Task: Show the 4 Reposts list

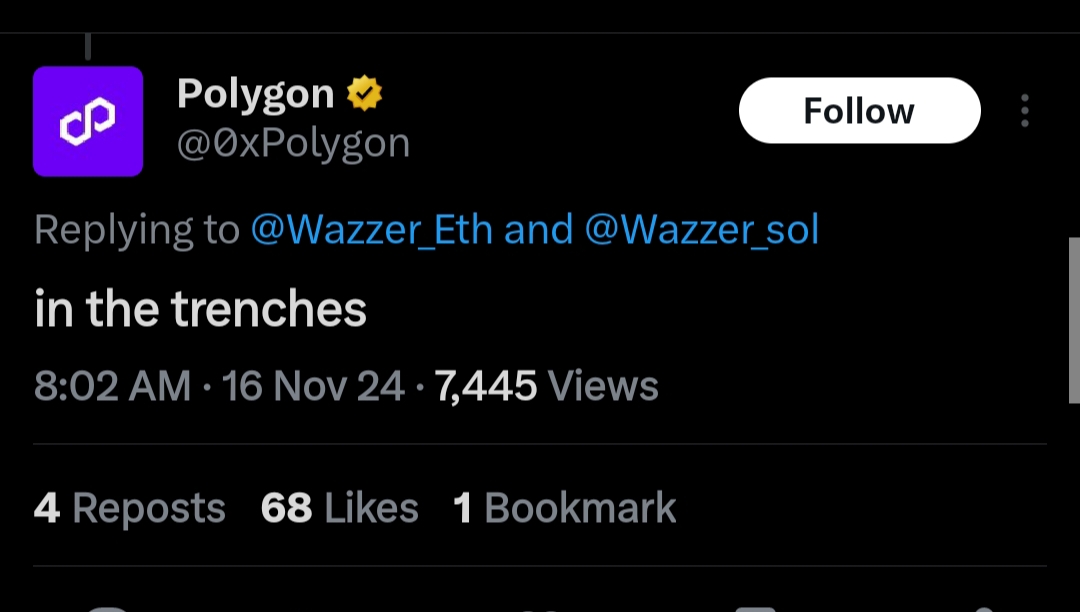Action: tap(130, 508)
